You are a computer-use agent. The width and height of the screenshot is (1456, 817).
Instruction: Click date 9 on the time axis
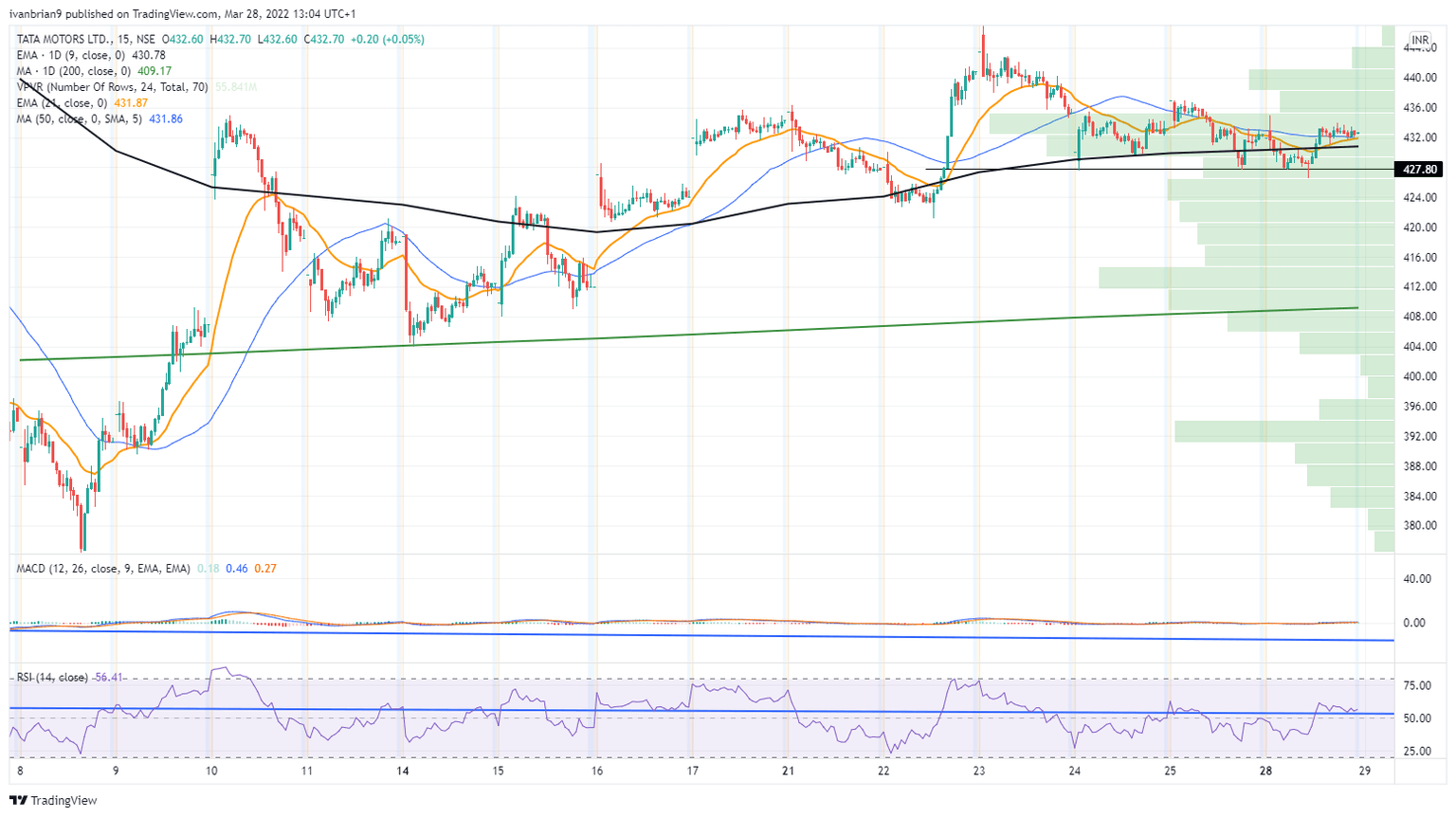tap(115, 772)
